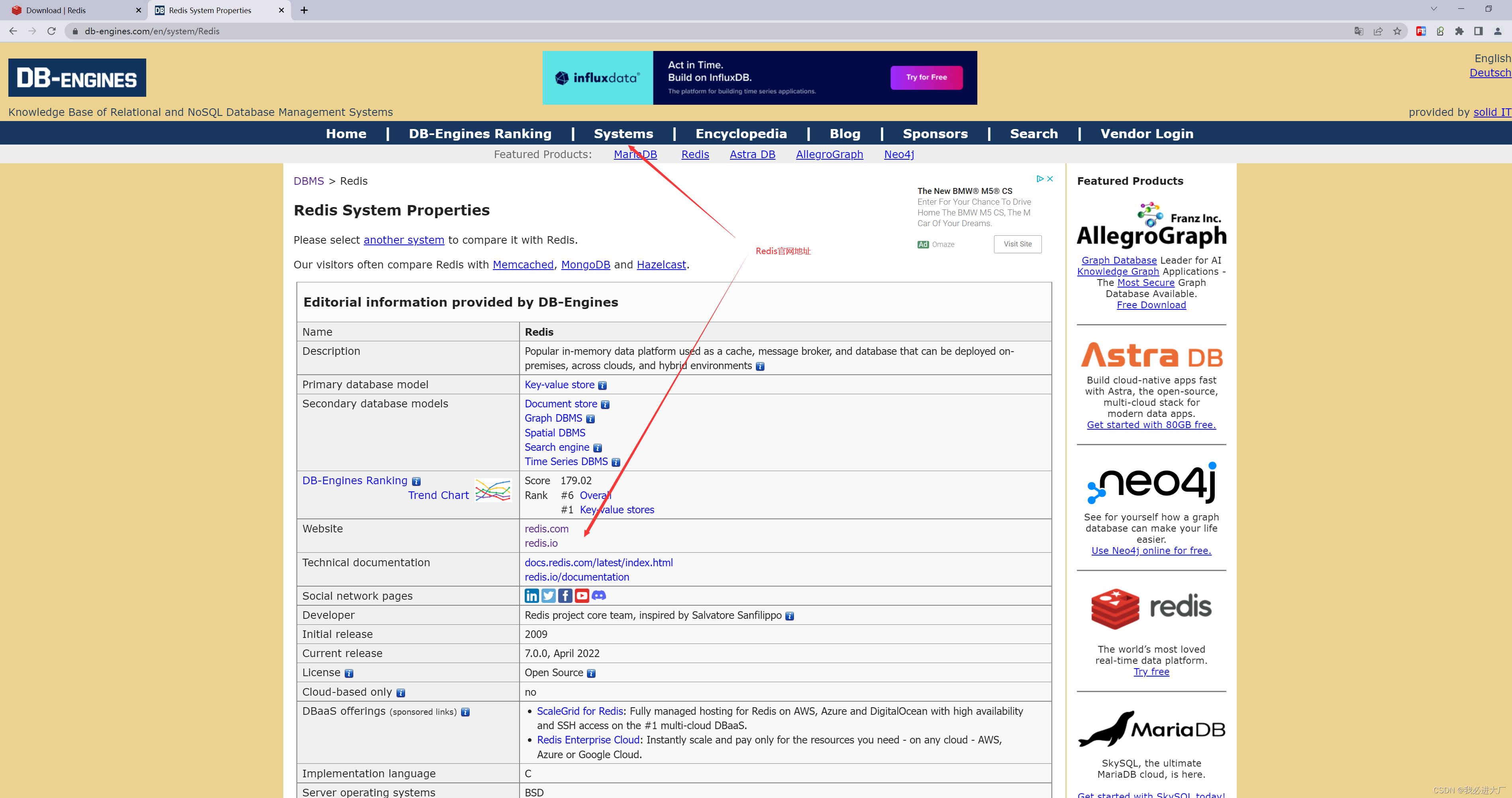Viewport: 1512px width, 798px height.
Task: Click the info icon next to Time Series DBMS
Action: tap(616, 462)
